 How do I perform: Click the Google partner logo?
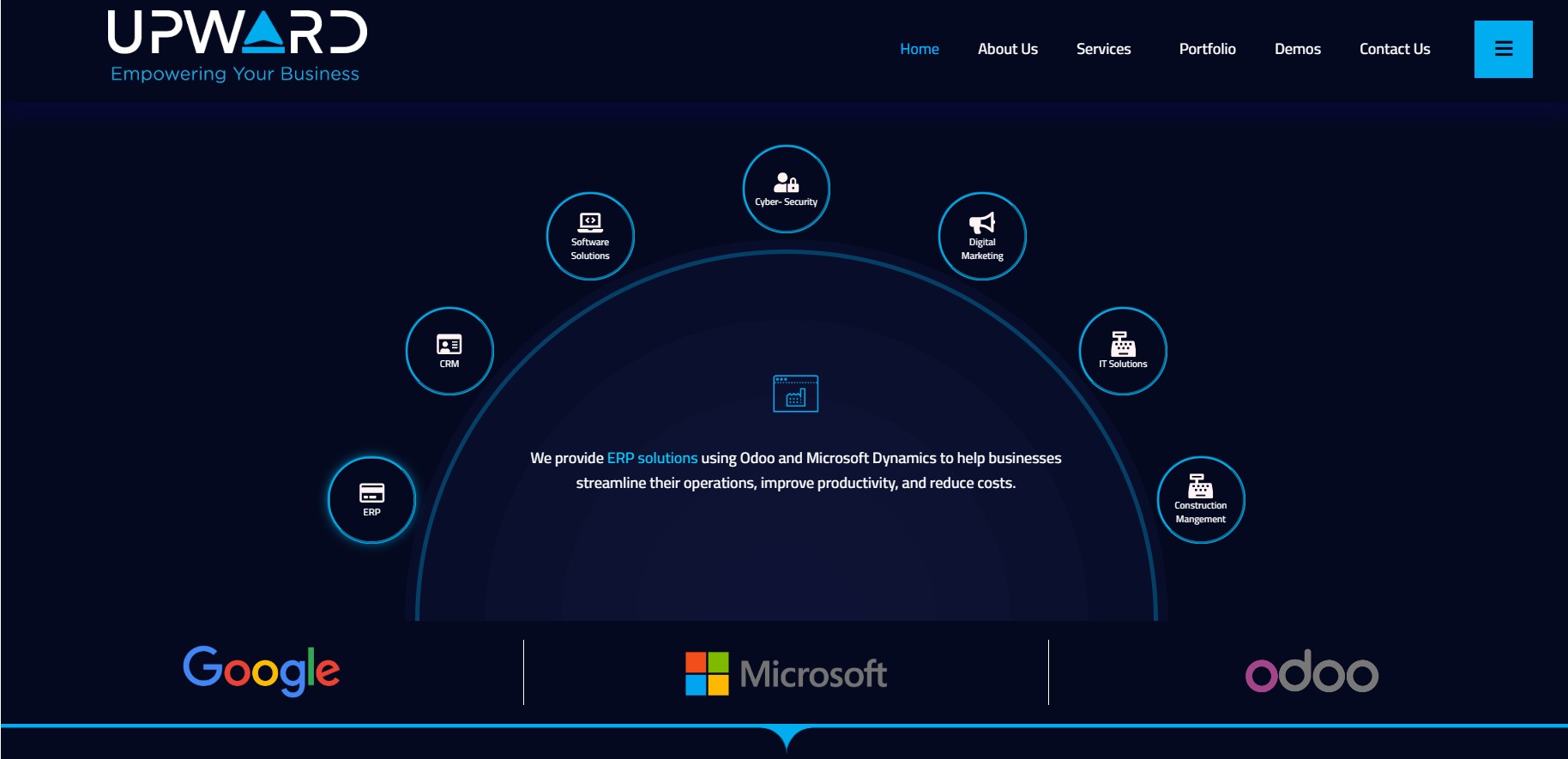[x=262, y=671]
